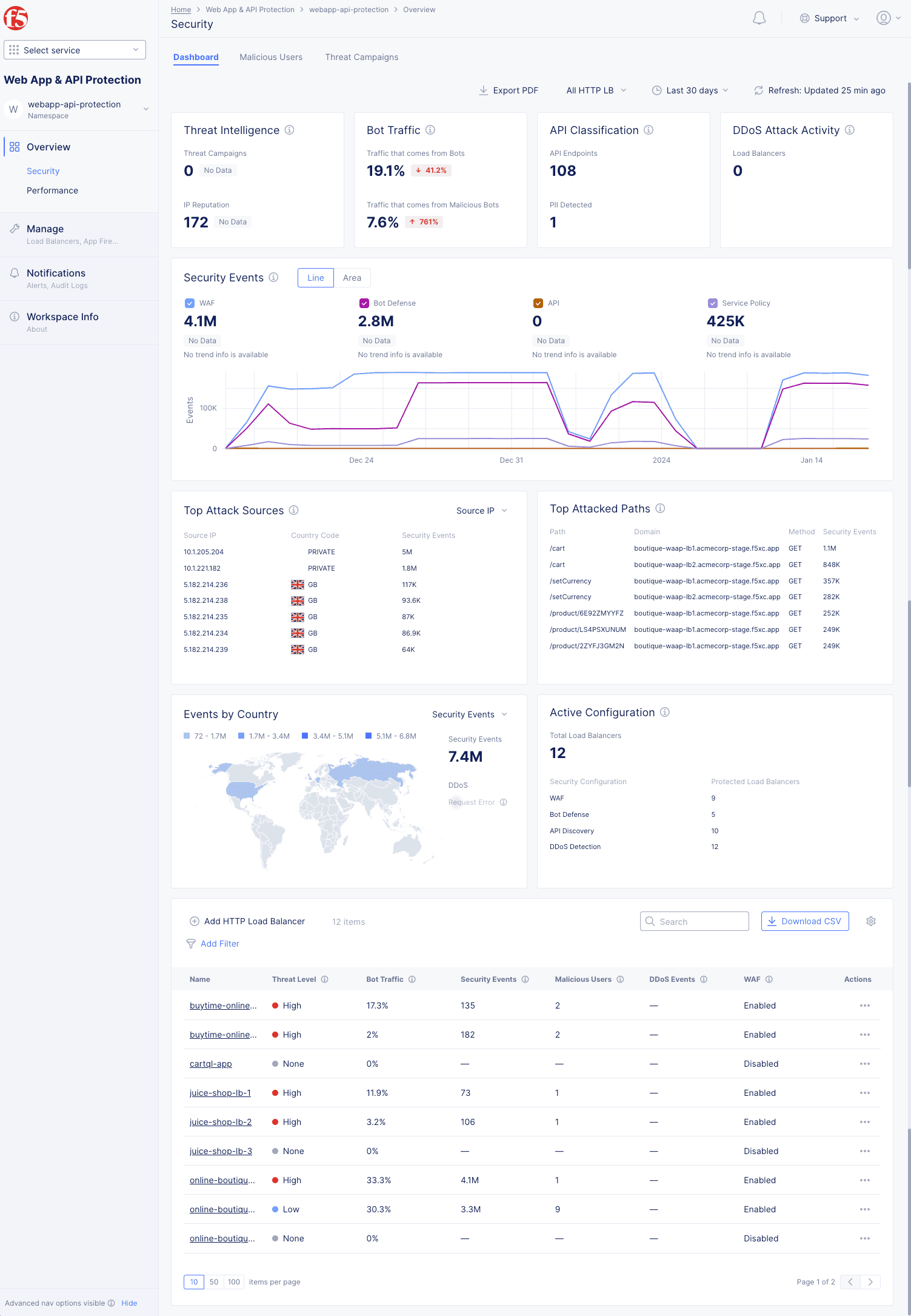Click the info icon beside DDoS Attack Activity
The height and width of the screenshot is (1316, 911).
coord(850,130)
